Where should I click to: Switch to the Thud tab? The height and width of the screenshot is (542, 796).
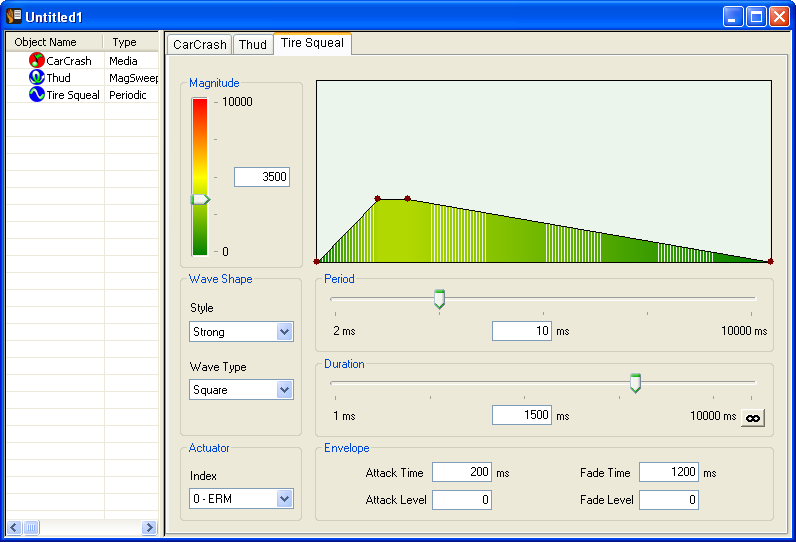pos(253,45)
